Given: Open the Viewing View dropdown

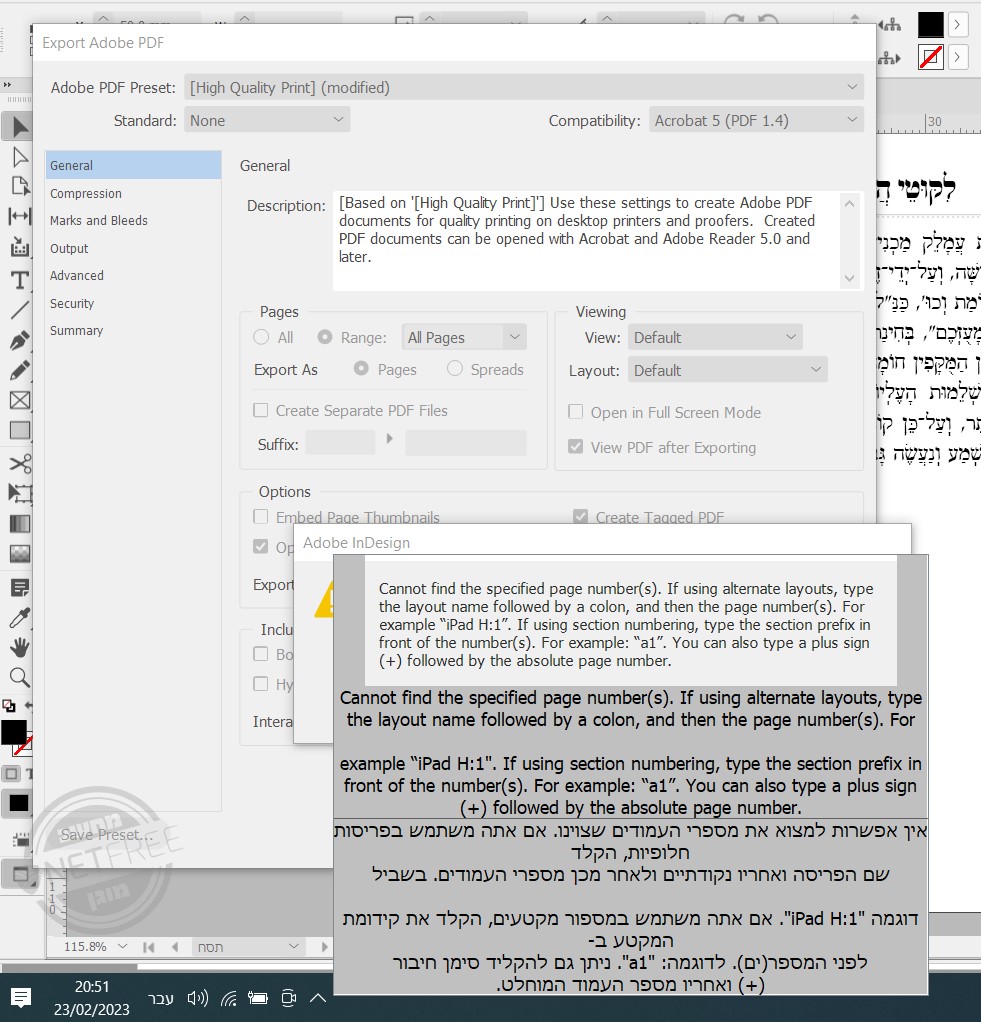Looking at the screenshot, I should click(x=715, y=337).
